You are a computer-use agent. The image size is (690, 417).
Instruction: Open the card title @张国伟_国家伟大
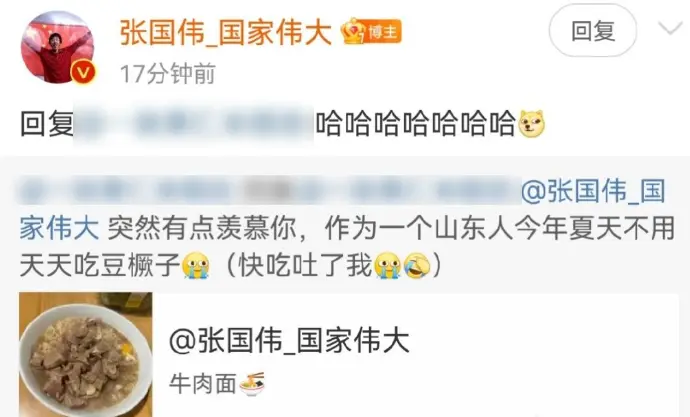pyautogui.click(x=290, y=341)
